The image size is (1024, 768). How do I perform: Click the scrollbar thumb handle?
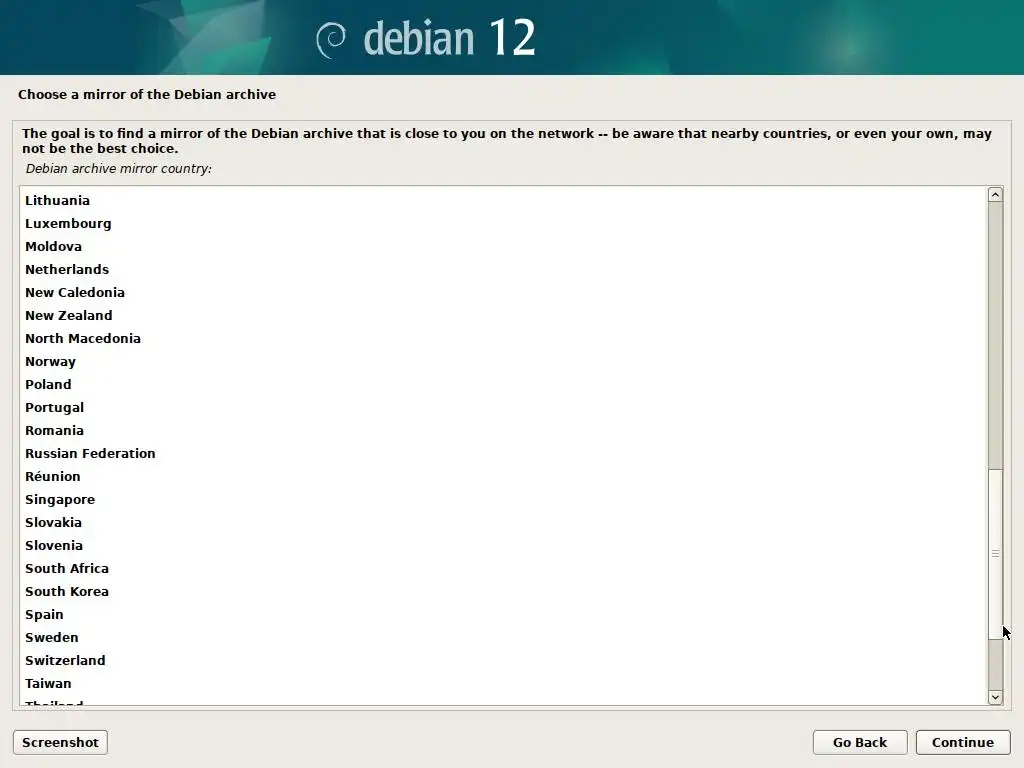tap(995, 554)
